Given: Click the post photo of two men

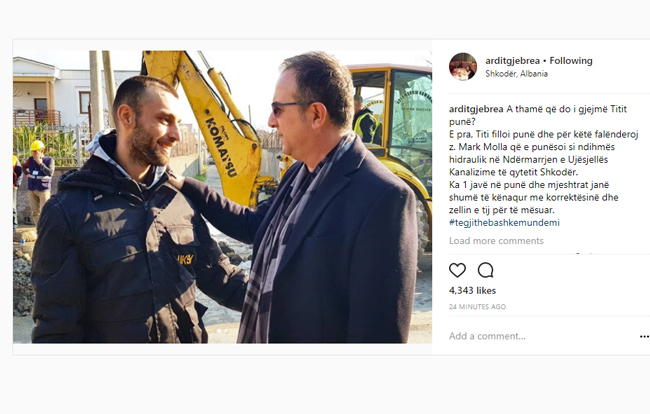Looking at the screenshot, I should coord(222,197).
